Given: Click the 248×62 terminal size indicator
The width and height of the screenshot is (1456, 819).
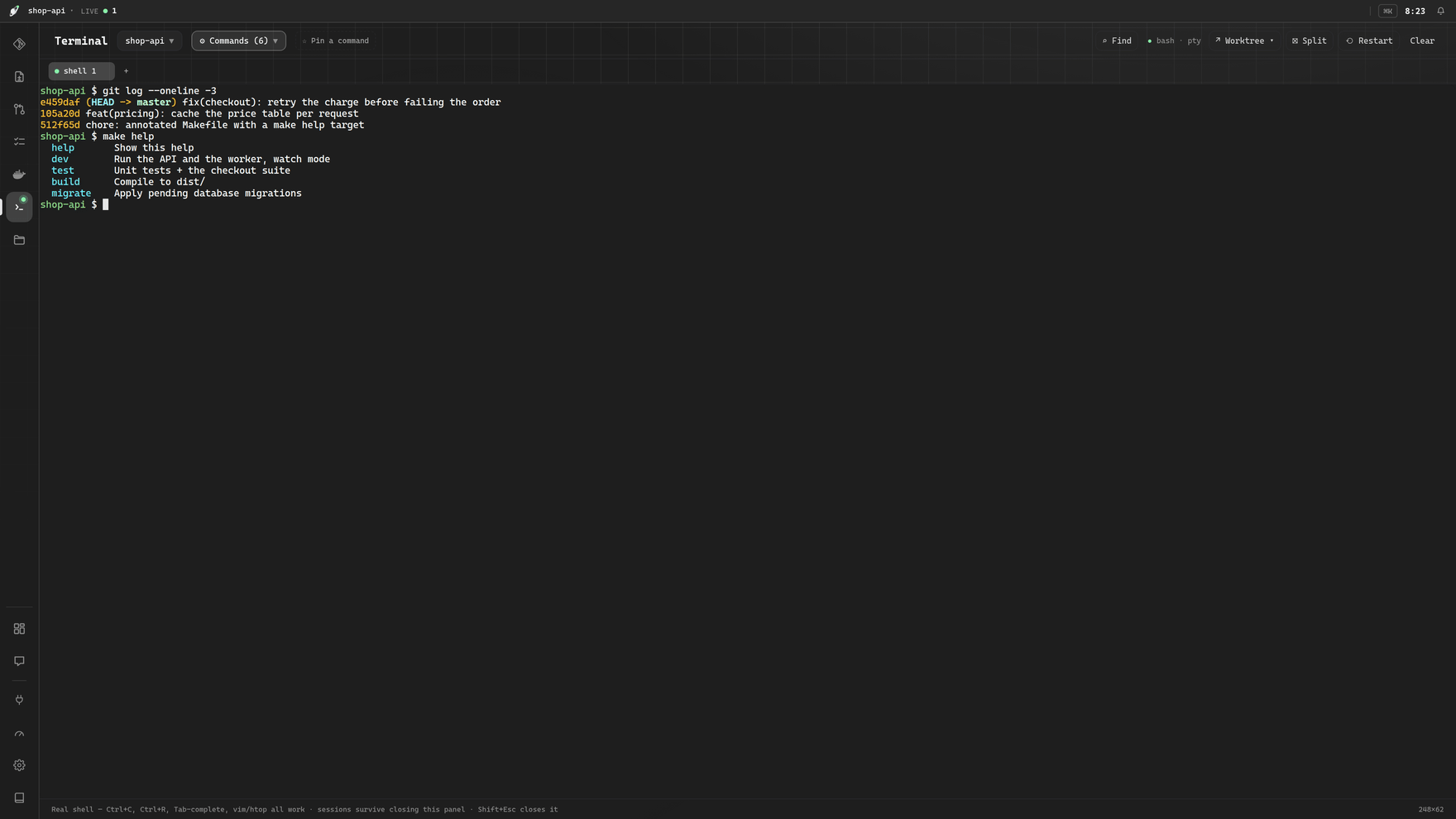Looking at the screenshot, I should coord(1430,809).
